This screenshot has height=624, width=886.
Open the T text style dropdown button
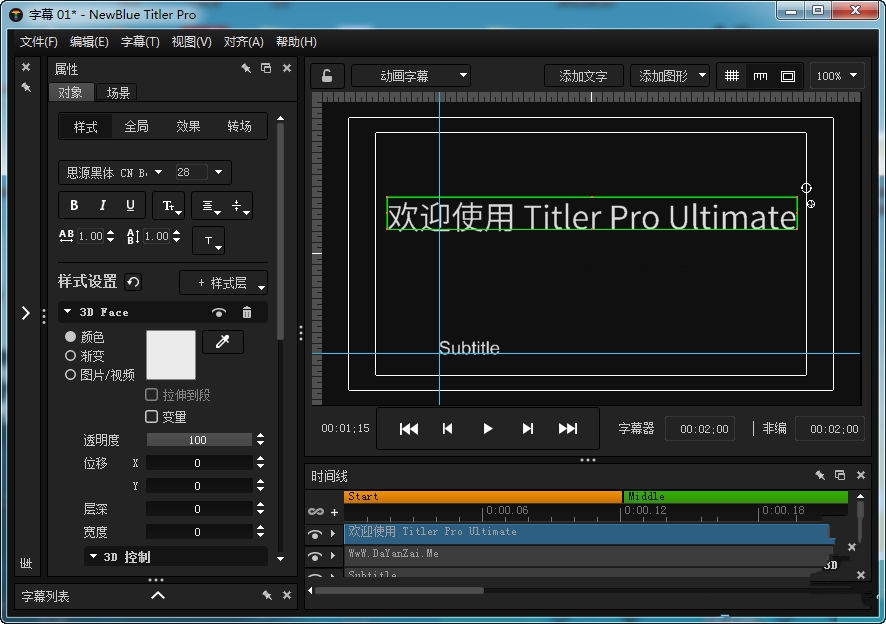(x=209, y=241)
